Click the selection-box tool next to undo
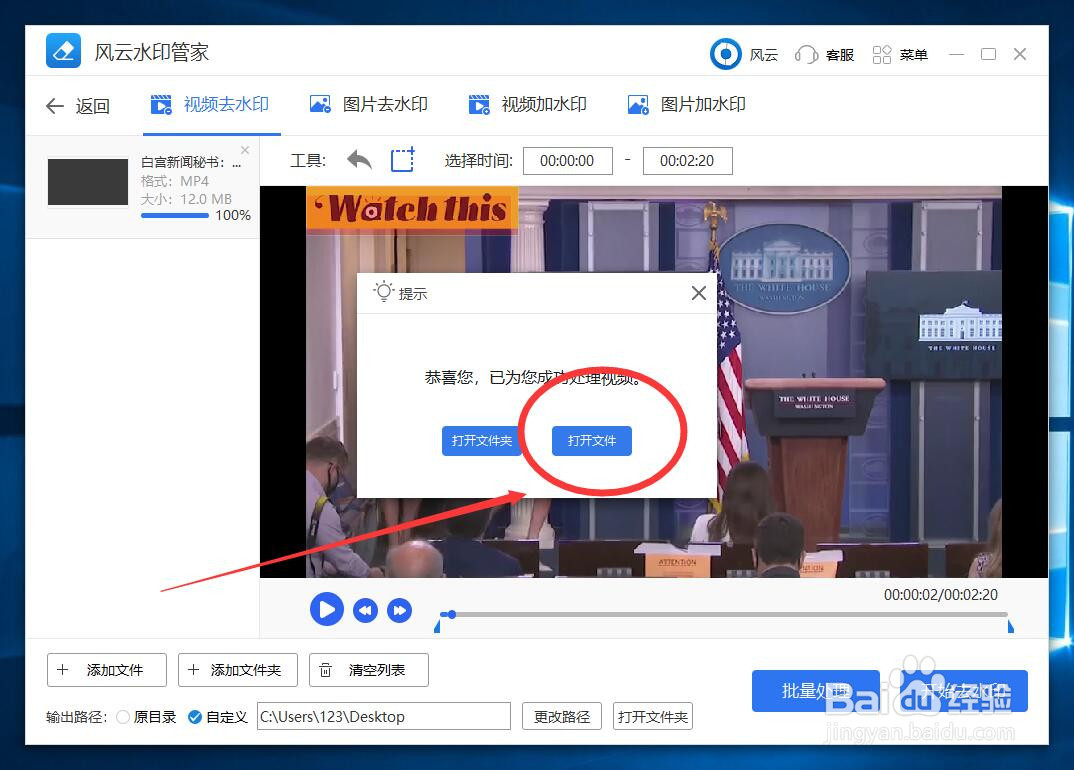The width and height of the screenshot is (1074, 770). tap(402, 160)
